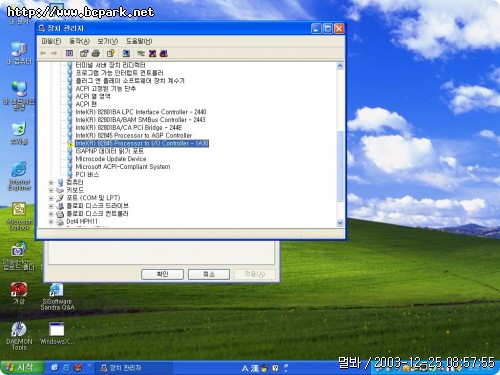Select ISAPNP 데이터 읽기 포트 device
500x375 pixels.
point(110,151)
